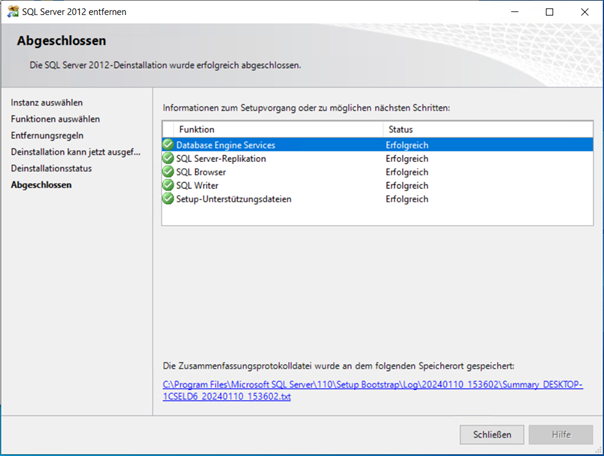
Task: Click the Instanz auswählen step
Action: (47, 103)
